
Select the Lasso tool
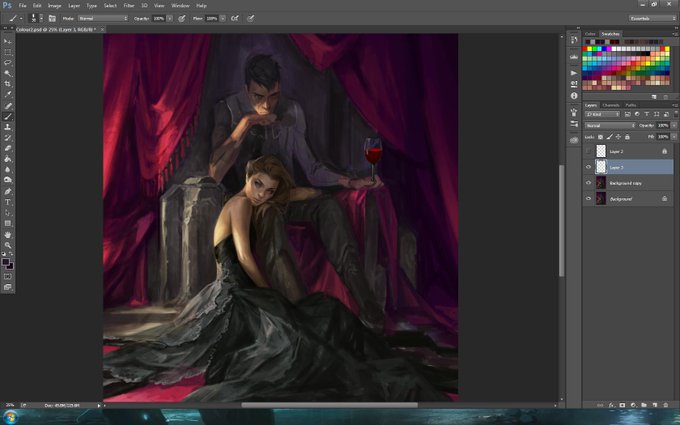[x=8, y=63]
